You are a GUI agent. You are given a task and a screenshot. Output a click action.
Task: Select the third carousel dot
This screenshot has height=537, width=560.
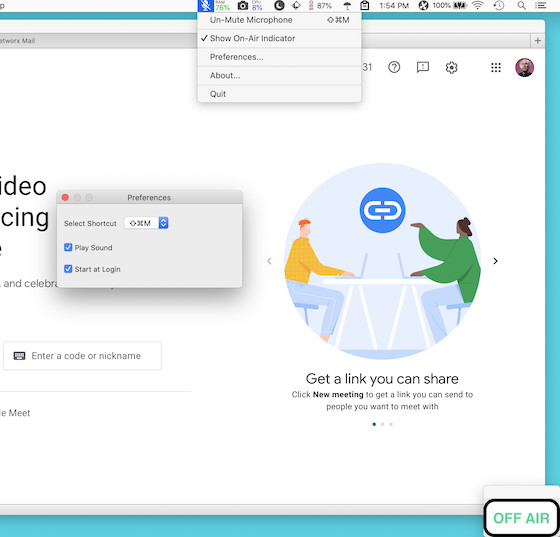tap(391, 424)
